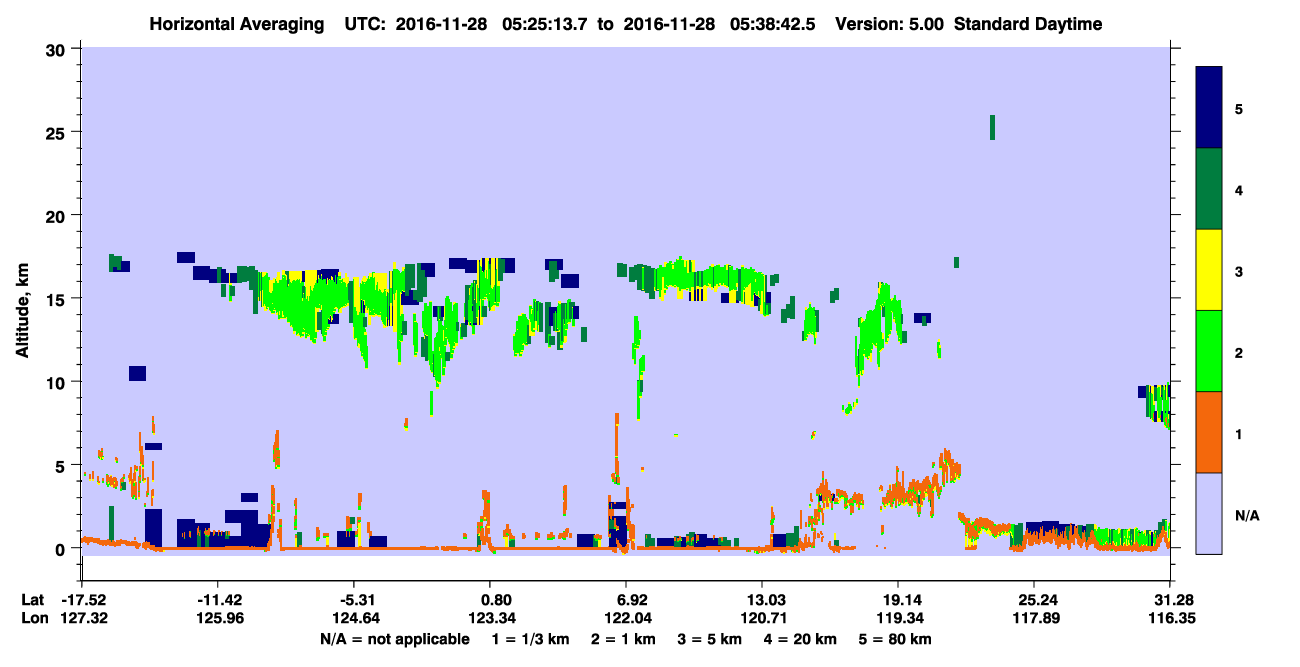Click the dark blue block near 10 km altitude
The width and height of the screenshot is (1300, 667).
coord(137,373)
